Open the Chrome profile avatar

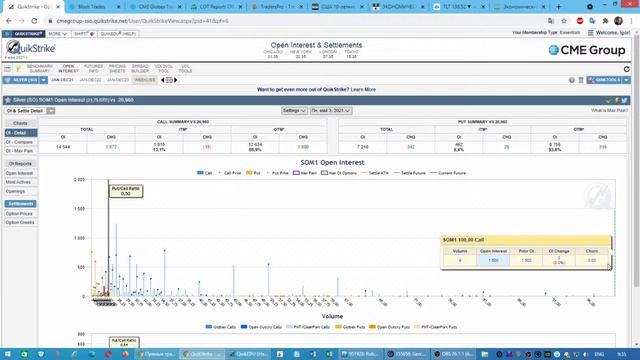pos(618,21)
